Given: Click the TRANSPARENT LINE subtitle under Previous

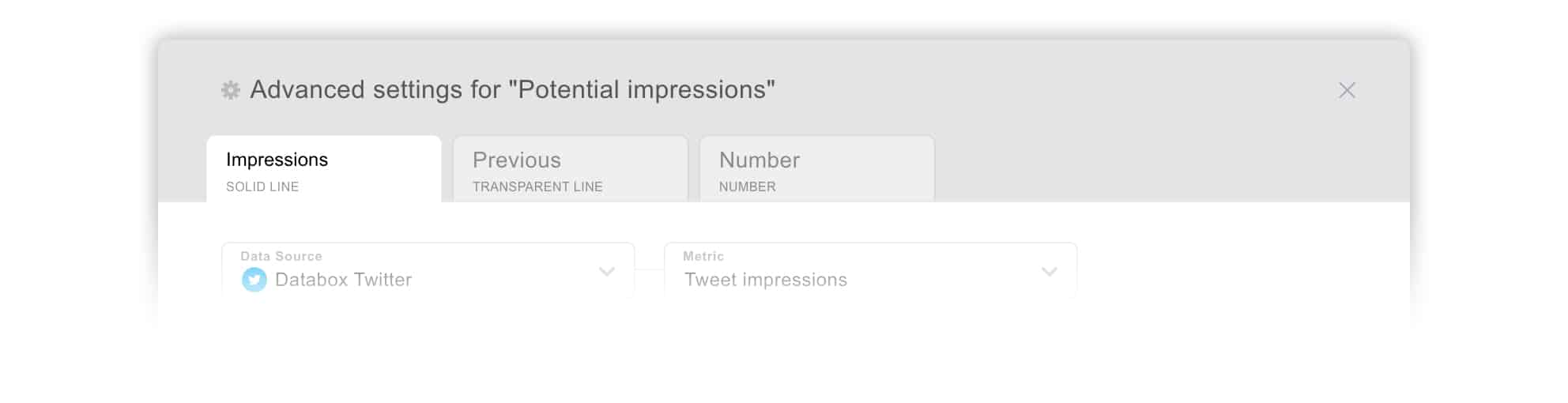Looking at the screenshot, I should [537, 186].
